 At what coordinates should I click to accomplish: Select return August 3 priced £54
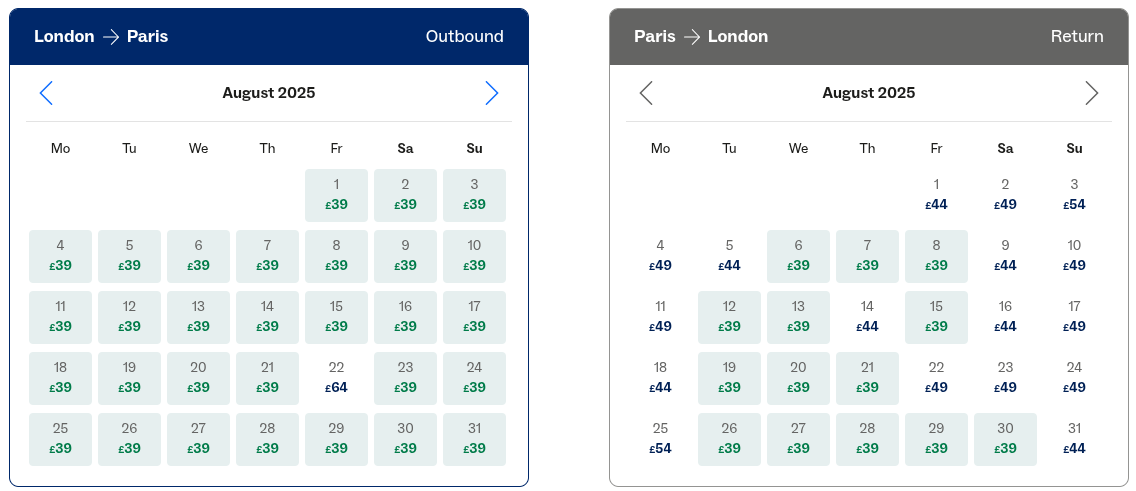[1074, 195]
